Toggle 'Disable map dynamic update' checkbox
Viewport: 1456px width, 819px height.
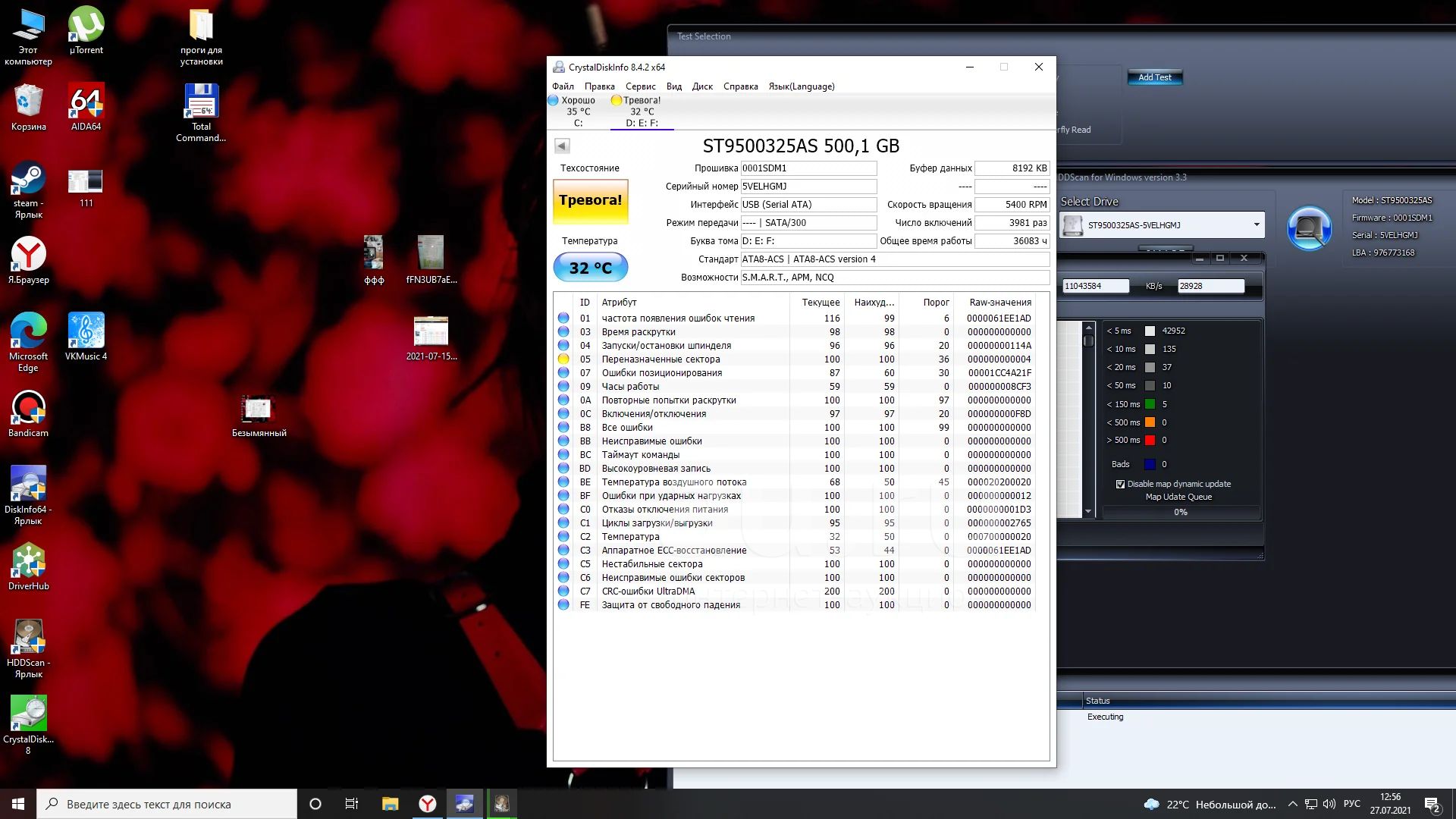click(1120, 484)
